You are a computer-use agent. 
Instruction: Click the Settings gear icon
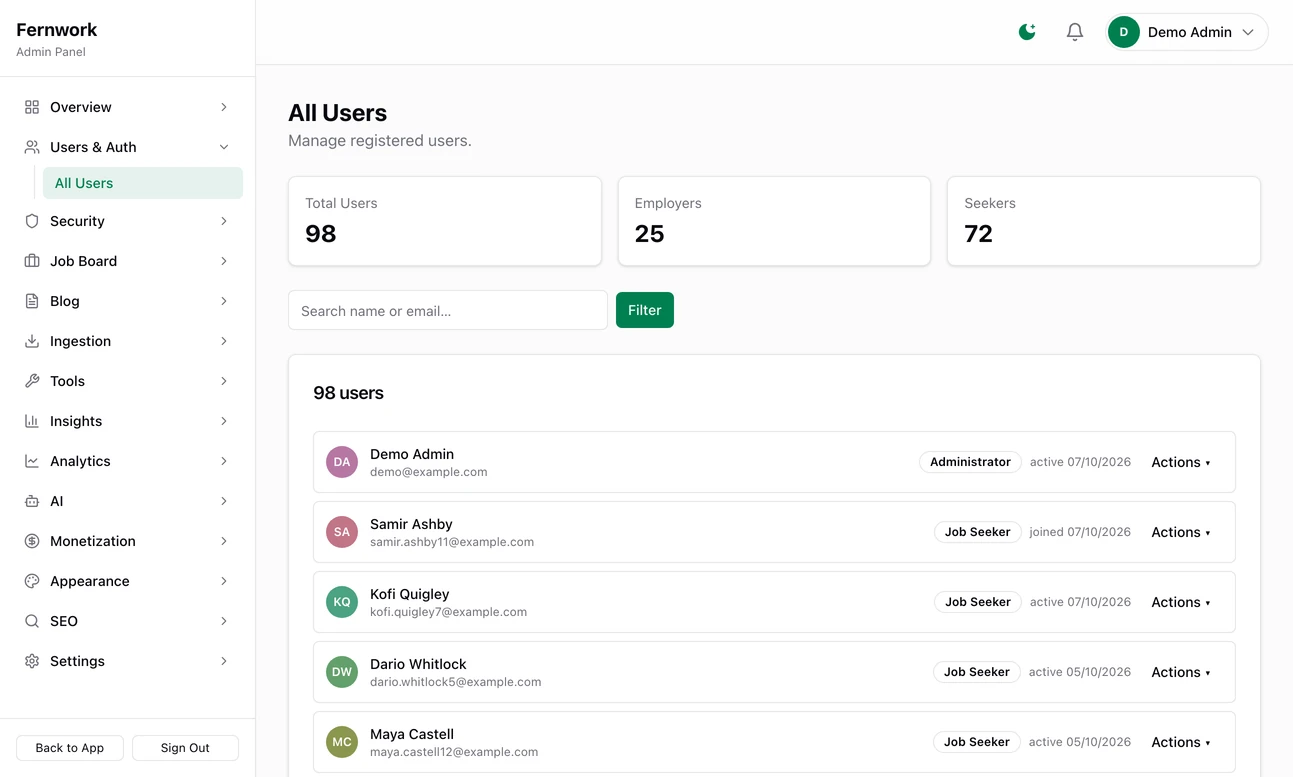pyautogui.click(x=32, y=661)
